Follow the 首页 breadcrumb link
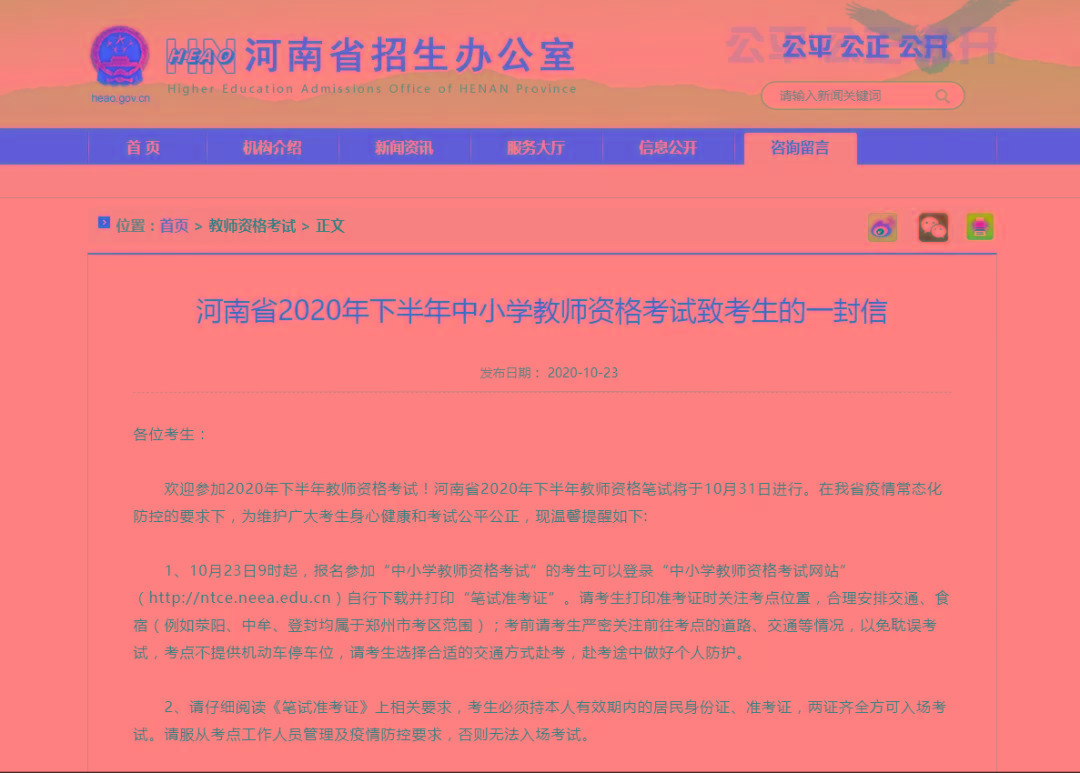The width and height of the screenshot is (1080, 773). (x=174, y=225)
